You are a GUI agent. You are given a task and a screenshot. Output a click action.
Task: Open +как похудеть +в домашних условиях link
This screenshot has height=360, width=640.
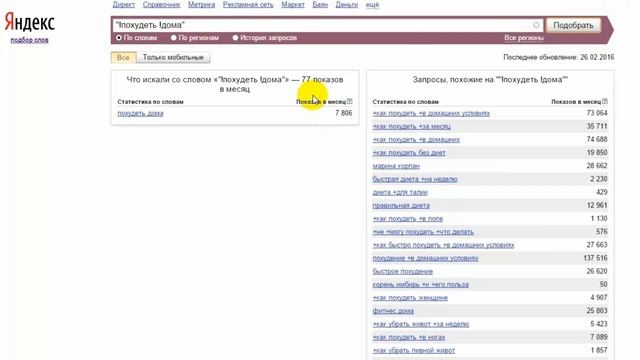431,113
